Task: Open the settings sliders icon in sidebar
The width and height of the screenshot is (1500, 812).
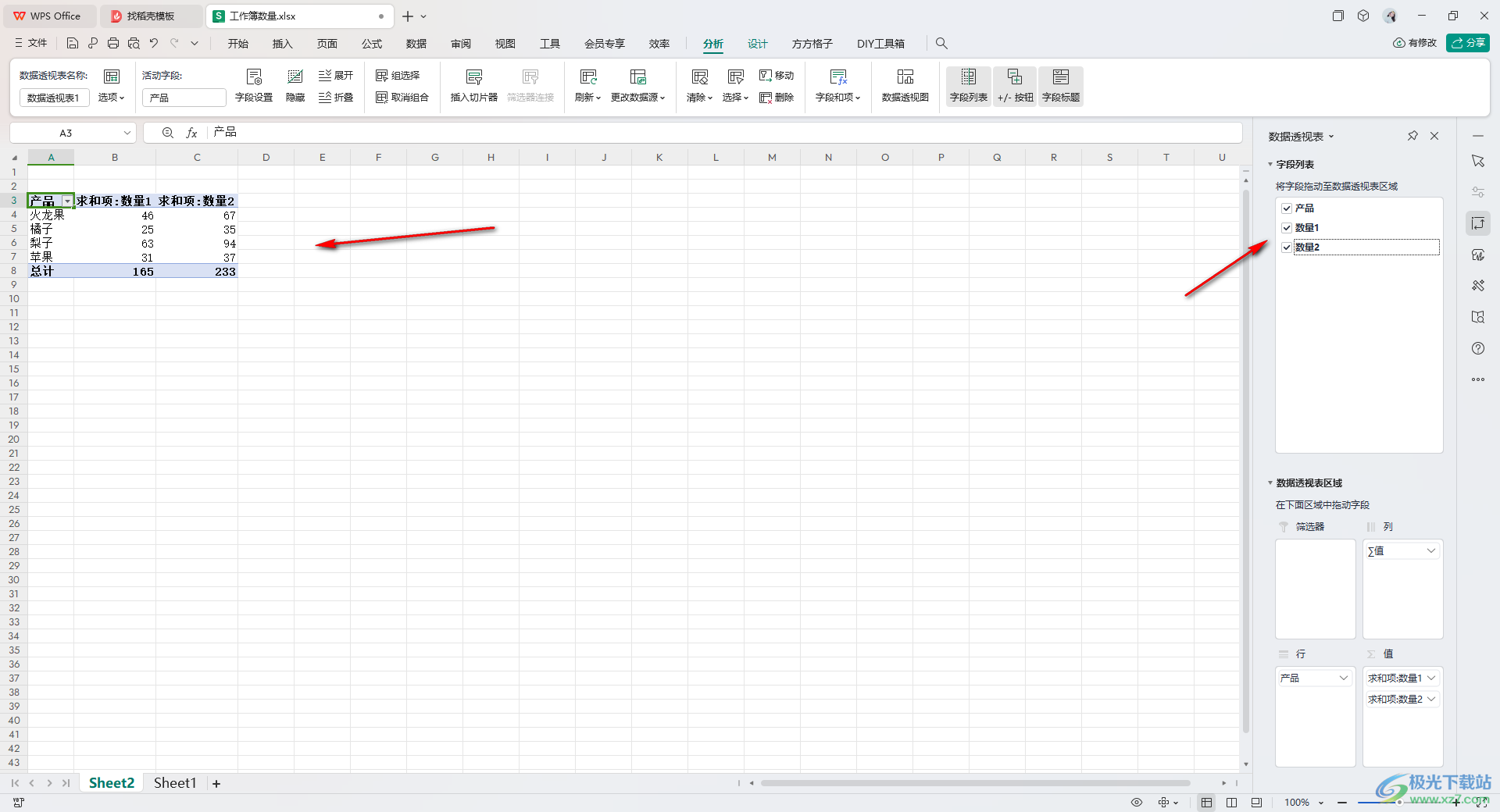Action: tap(1477, 192)
